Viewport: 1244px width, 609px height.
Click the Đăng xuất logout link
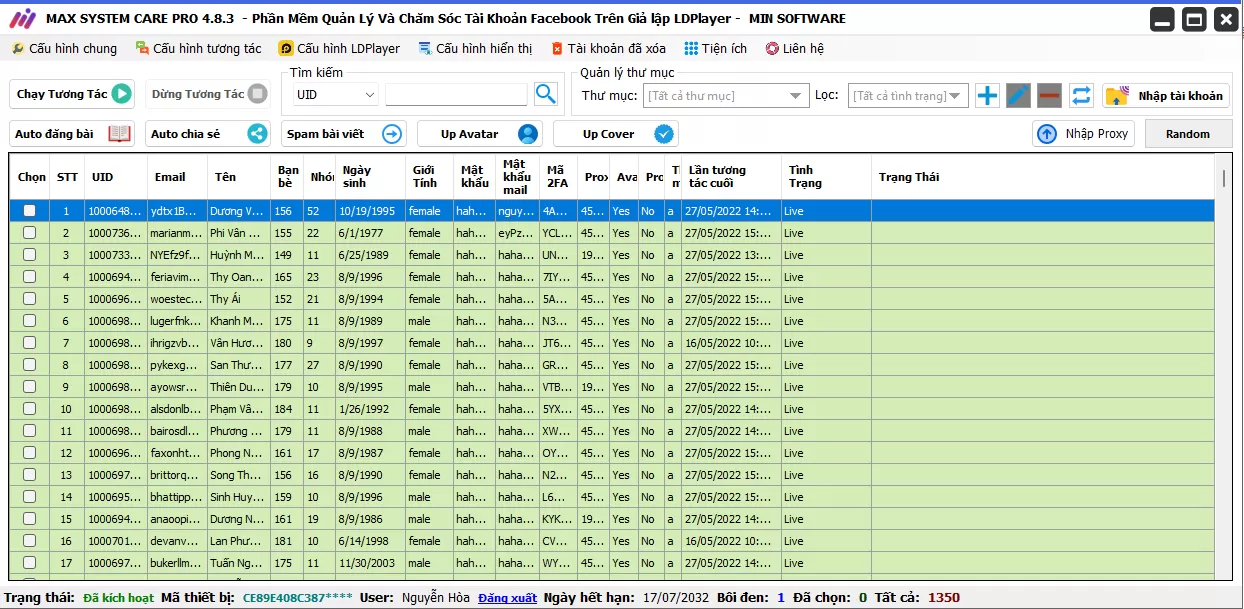(x=507, y=598)
